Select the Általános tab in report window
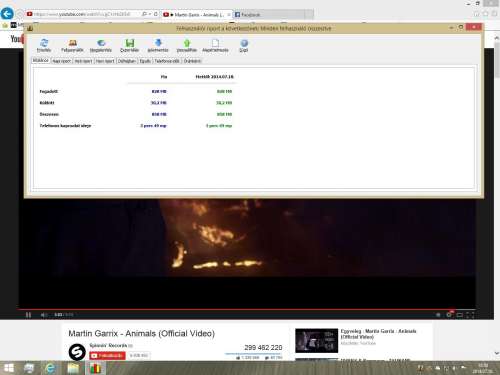Viewport: 500px width, 375px height. 41,61
